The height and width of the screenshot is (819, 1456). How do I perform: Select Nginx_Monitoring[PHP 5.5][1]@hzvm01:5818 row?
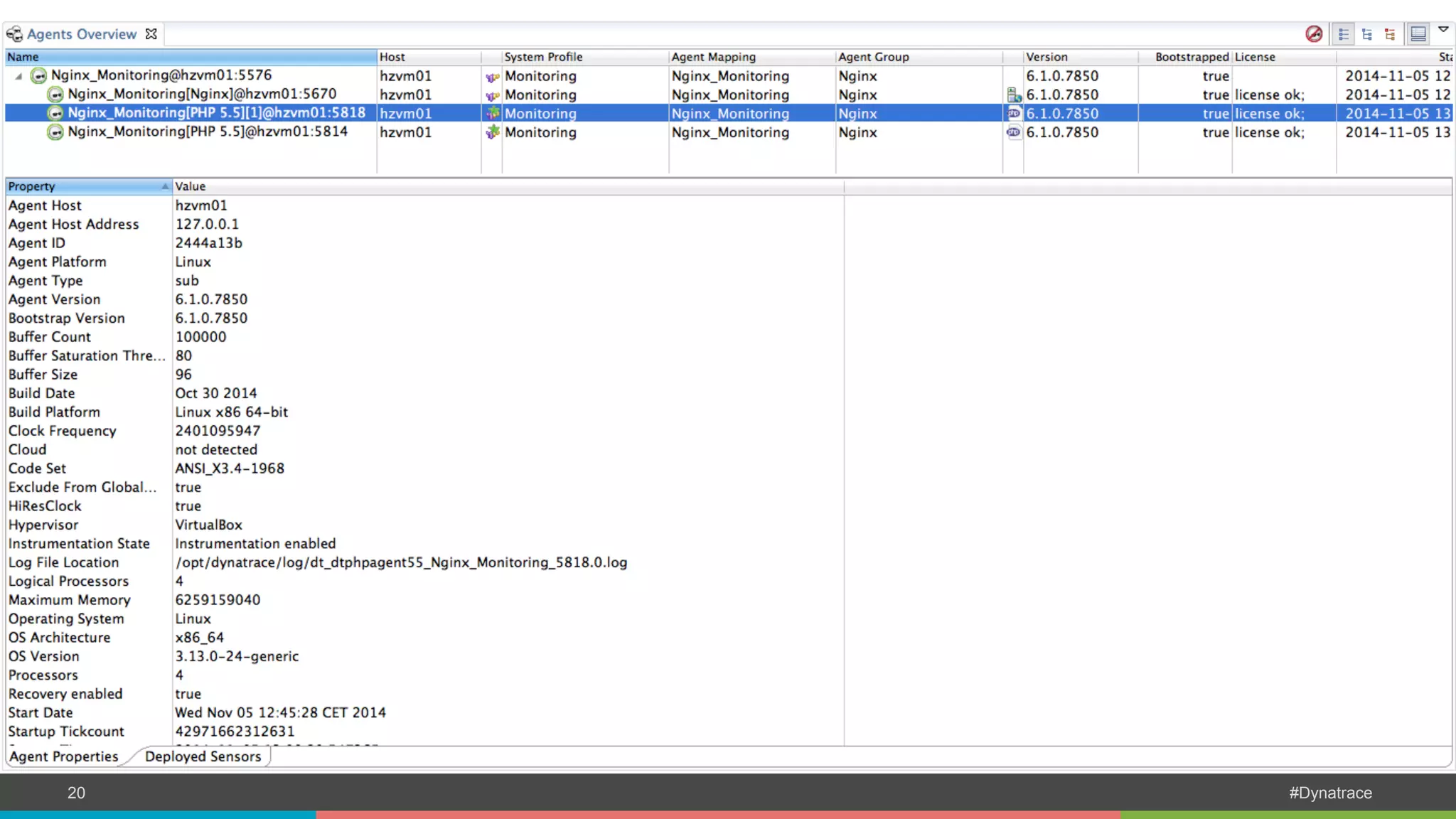click(x=729, y=113)
